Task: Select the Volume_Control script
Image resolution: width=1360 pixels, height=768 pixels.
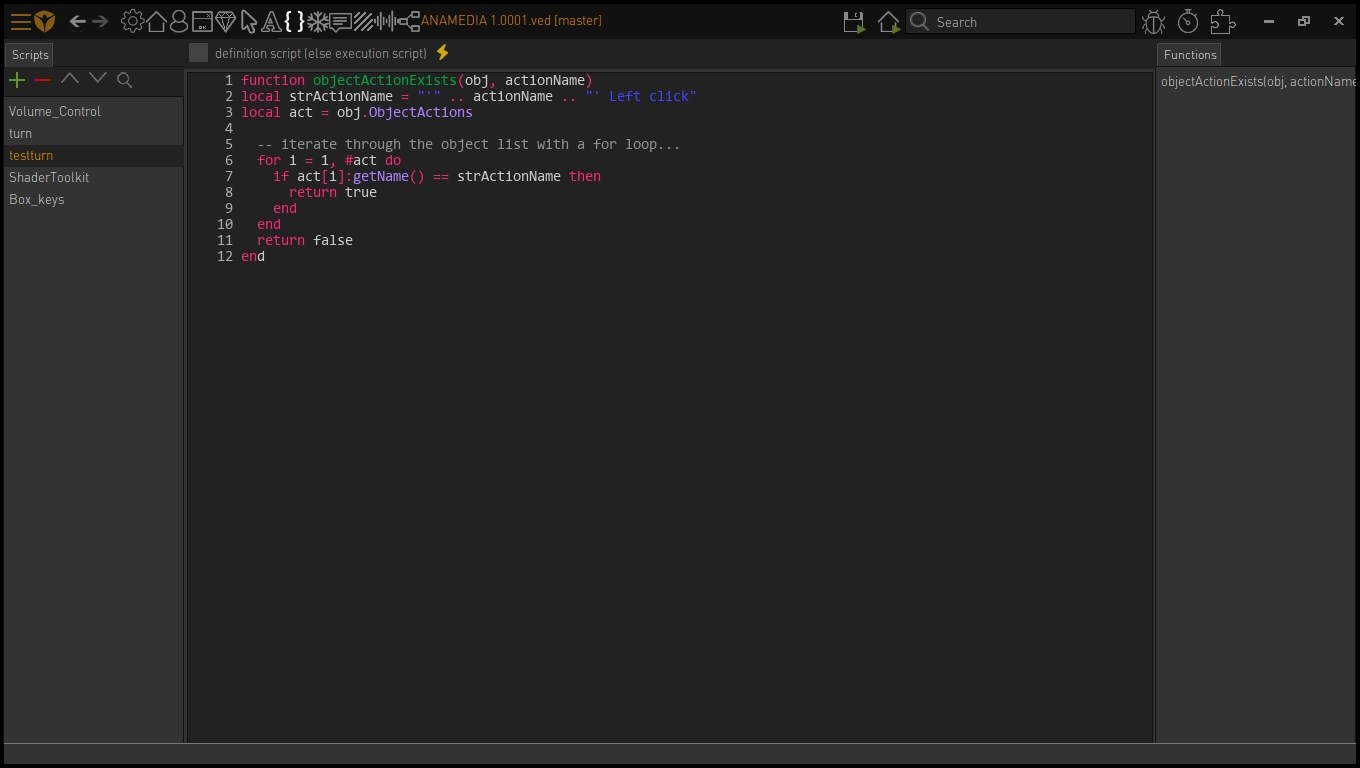Action: [x=94, y=111]
